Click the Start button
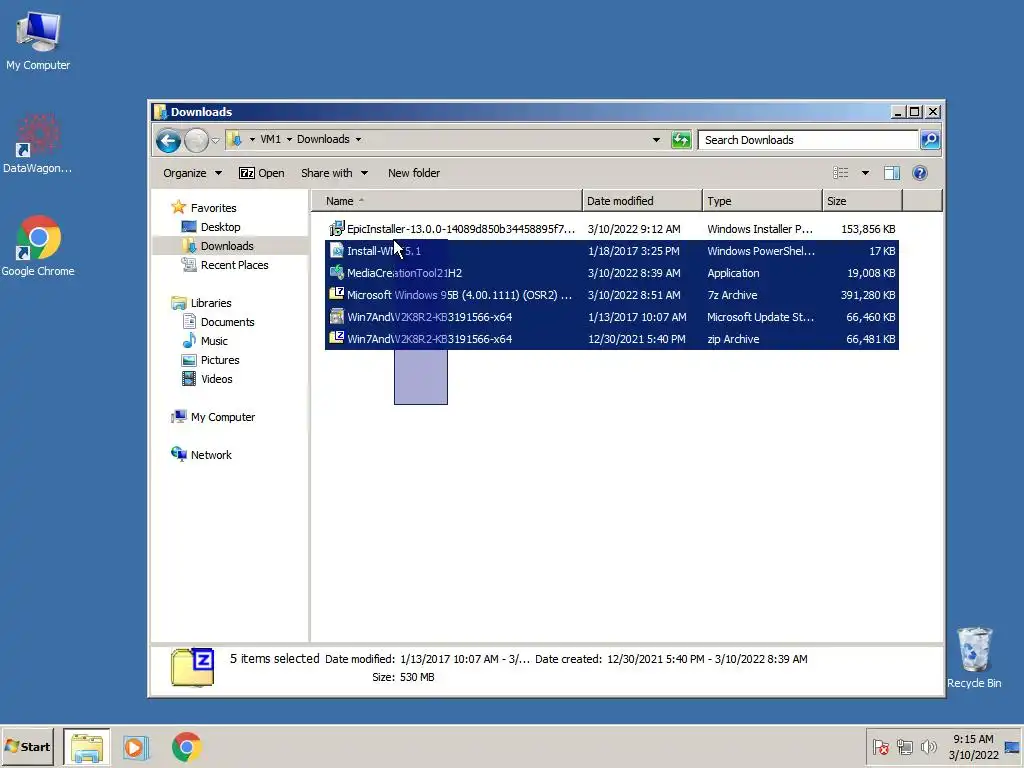Viewport: 1024px width, 768px height. [x=27, y=747]
